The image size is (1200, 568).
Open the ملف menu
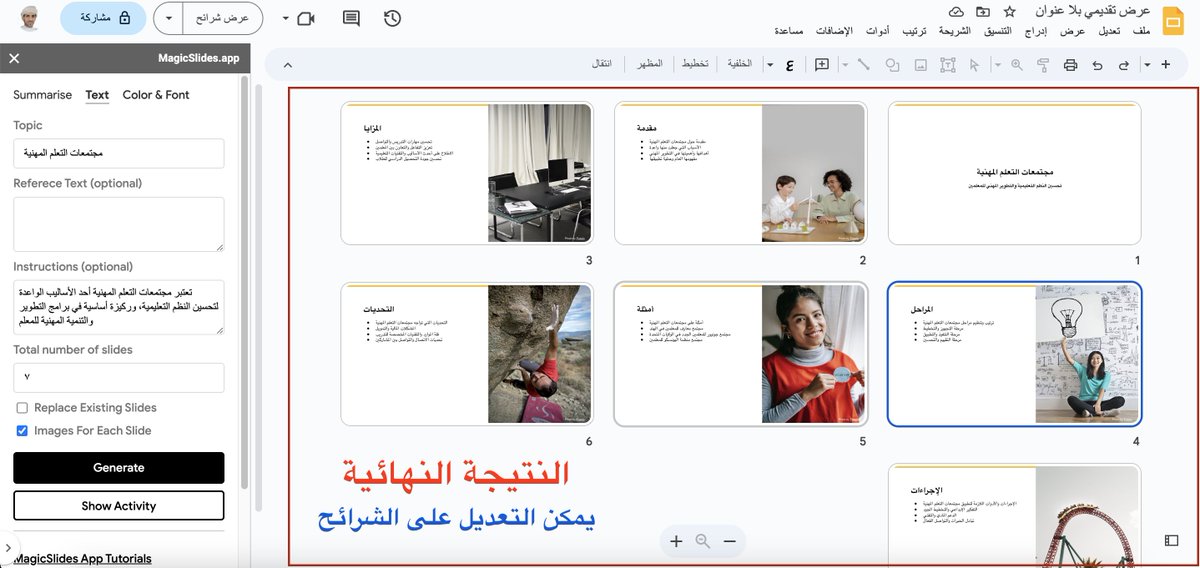pyautogui.click(x=1142, y=31)
